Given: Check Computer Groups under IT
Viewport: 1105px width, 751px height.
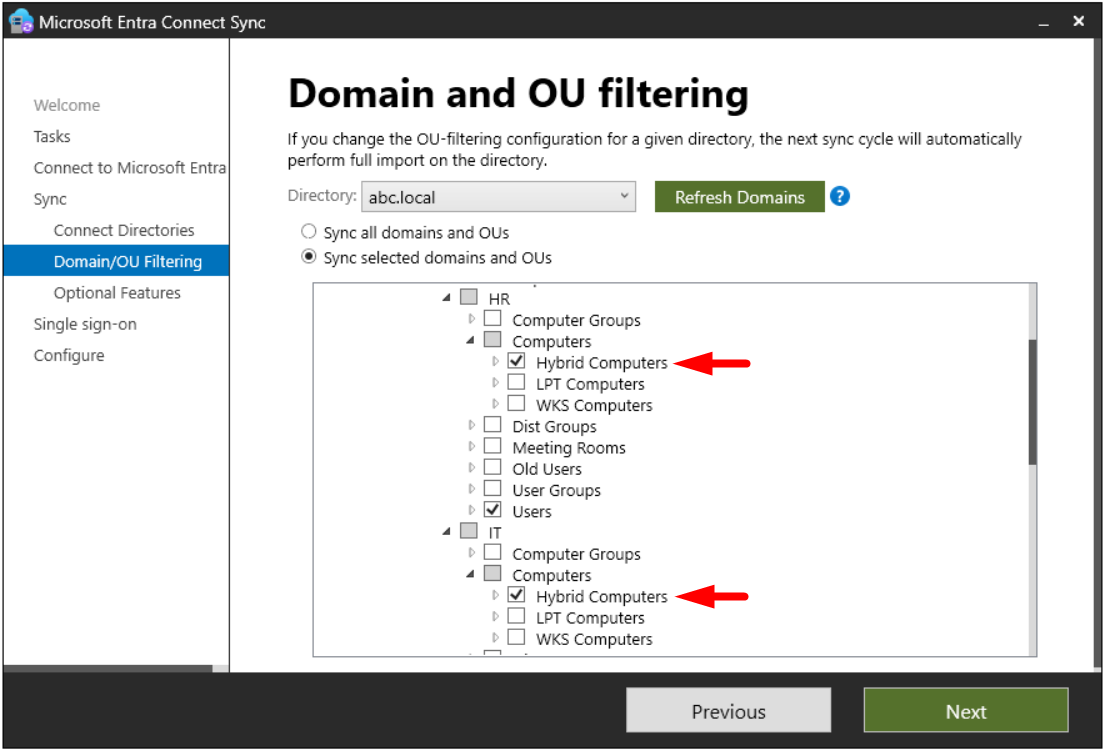Looking at the screenshot, I should (493, 552).
